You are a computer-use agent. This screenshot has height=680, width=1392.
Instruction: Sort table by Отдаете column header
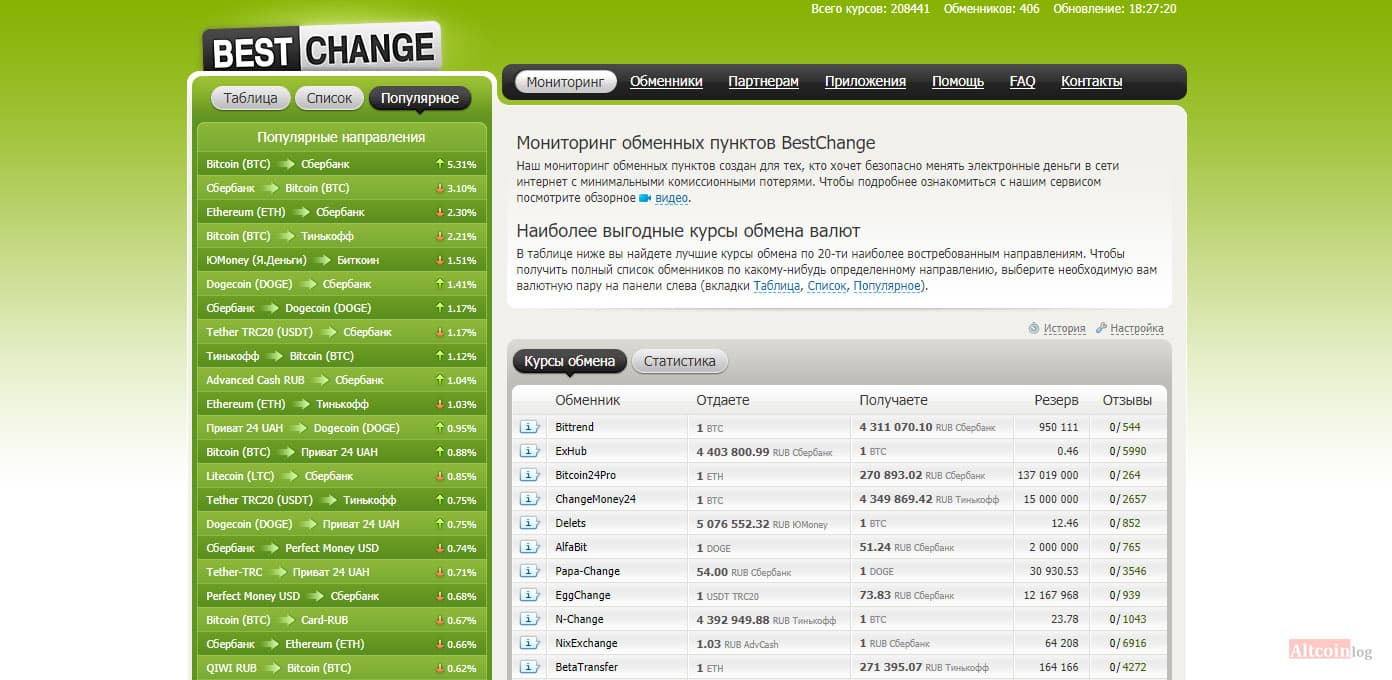[723, 400]
